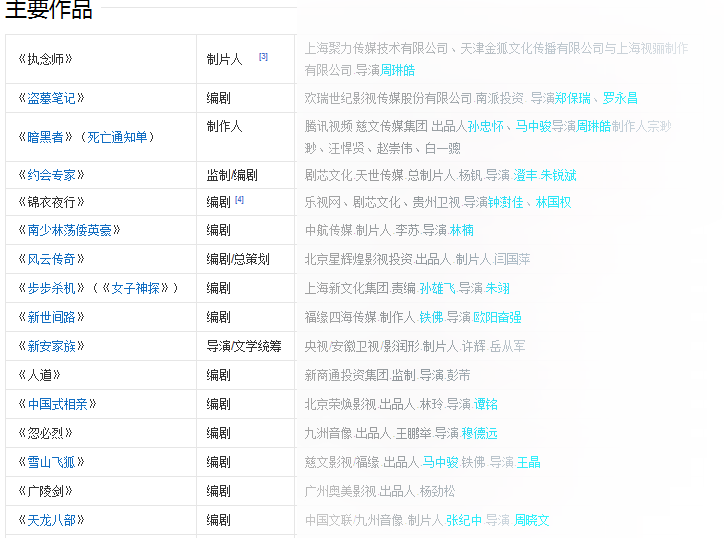
Task: Click citation reference [3] beside 制片人
Action: pos(263,57)
